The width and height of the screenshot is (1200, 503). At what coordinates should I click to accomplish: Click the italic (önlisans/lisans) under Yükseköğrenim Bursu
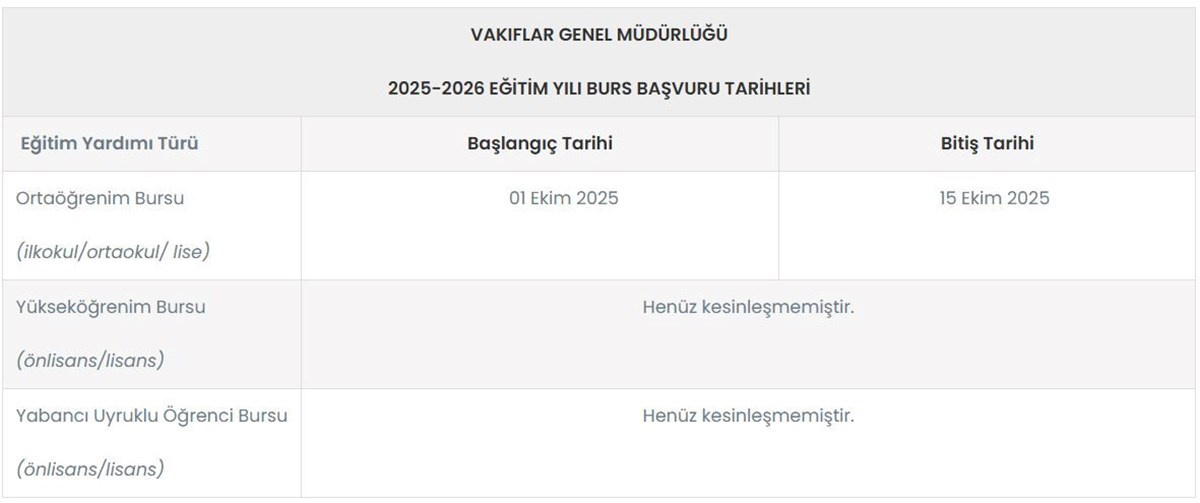[90, 361]
